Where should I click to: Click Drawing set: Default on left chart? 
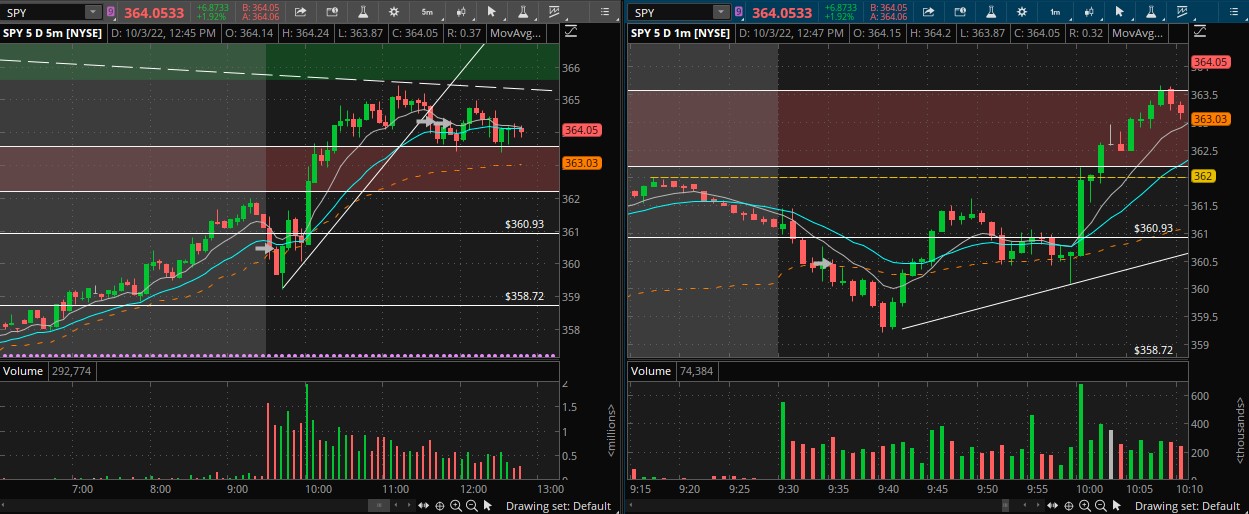[558, 506]
